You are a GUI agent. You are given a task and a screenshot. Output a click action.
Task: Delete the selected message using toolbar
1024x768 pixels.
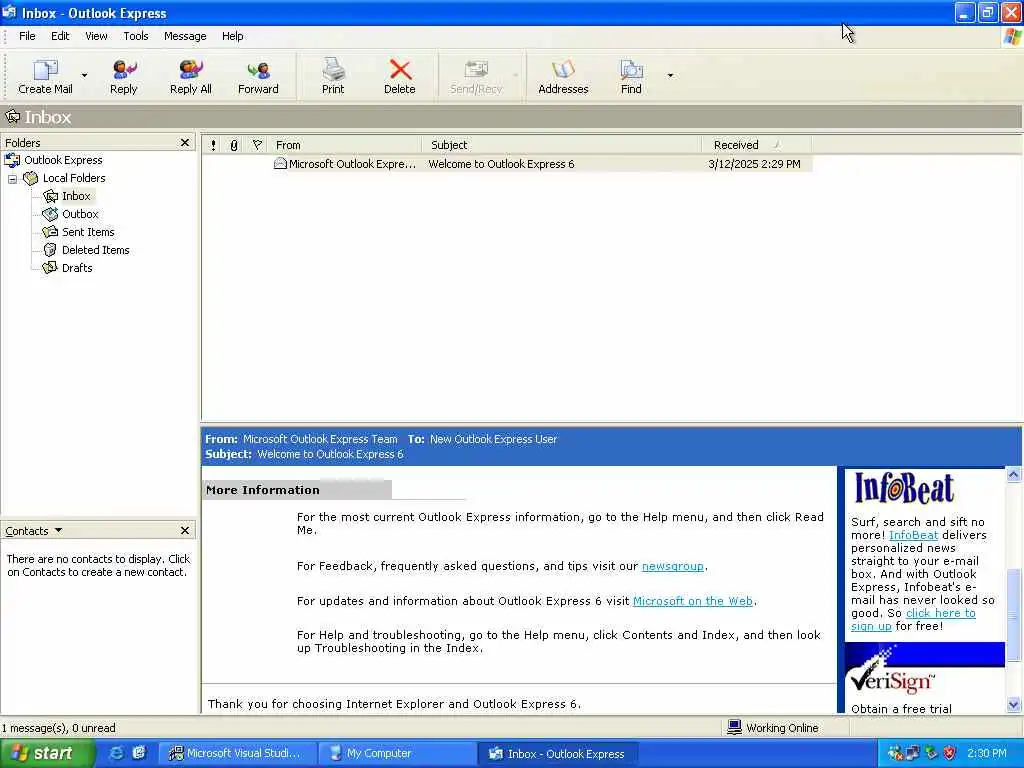pyautogui.click(x=400, y=76)
